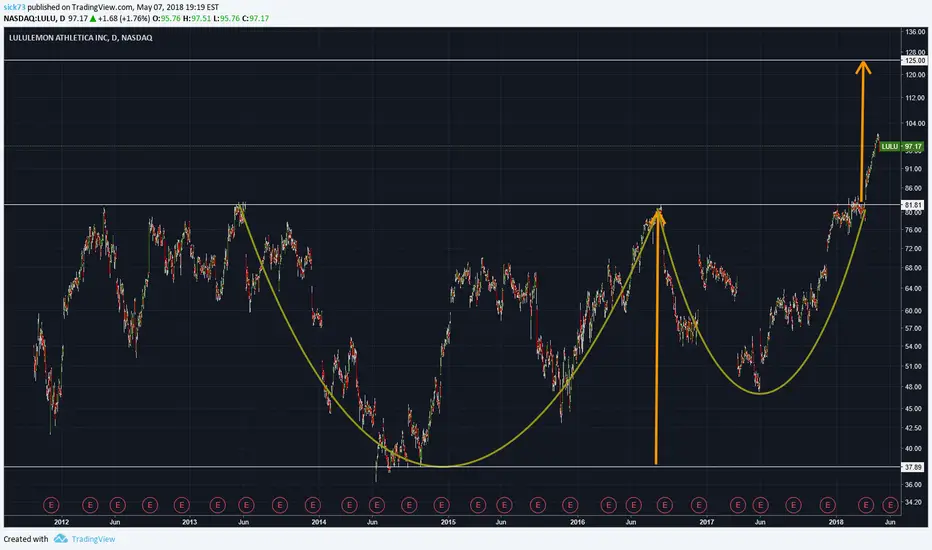This screenshot has height=550, width=932.
Task: Select the earnings E marker above Jun 2016
Action: 634,505
